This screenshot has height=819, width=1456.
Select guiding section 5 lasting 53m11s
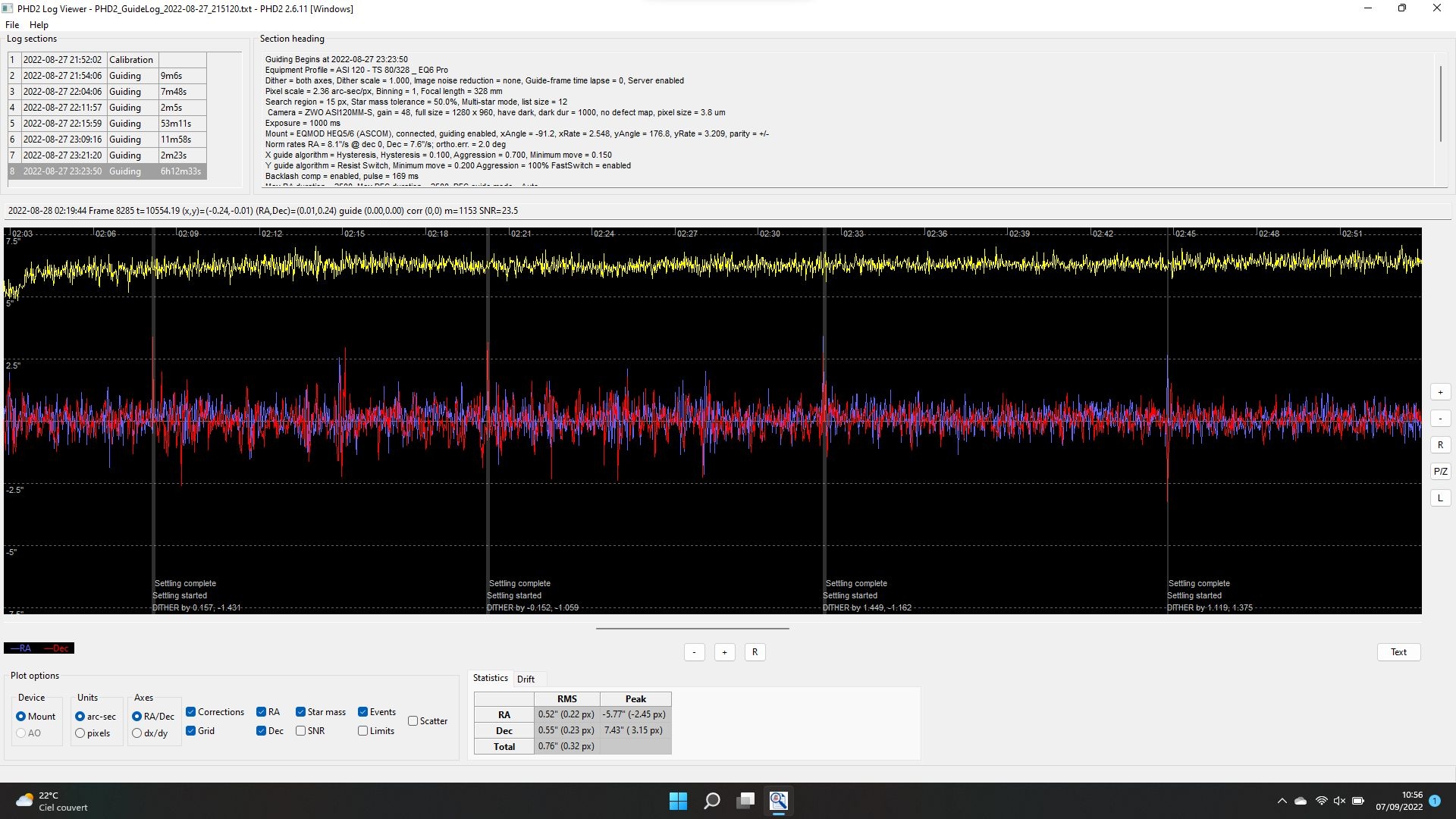tap(106, 124)
